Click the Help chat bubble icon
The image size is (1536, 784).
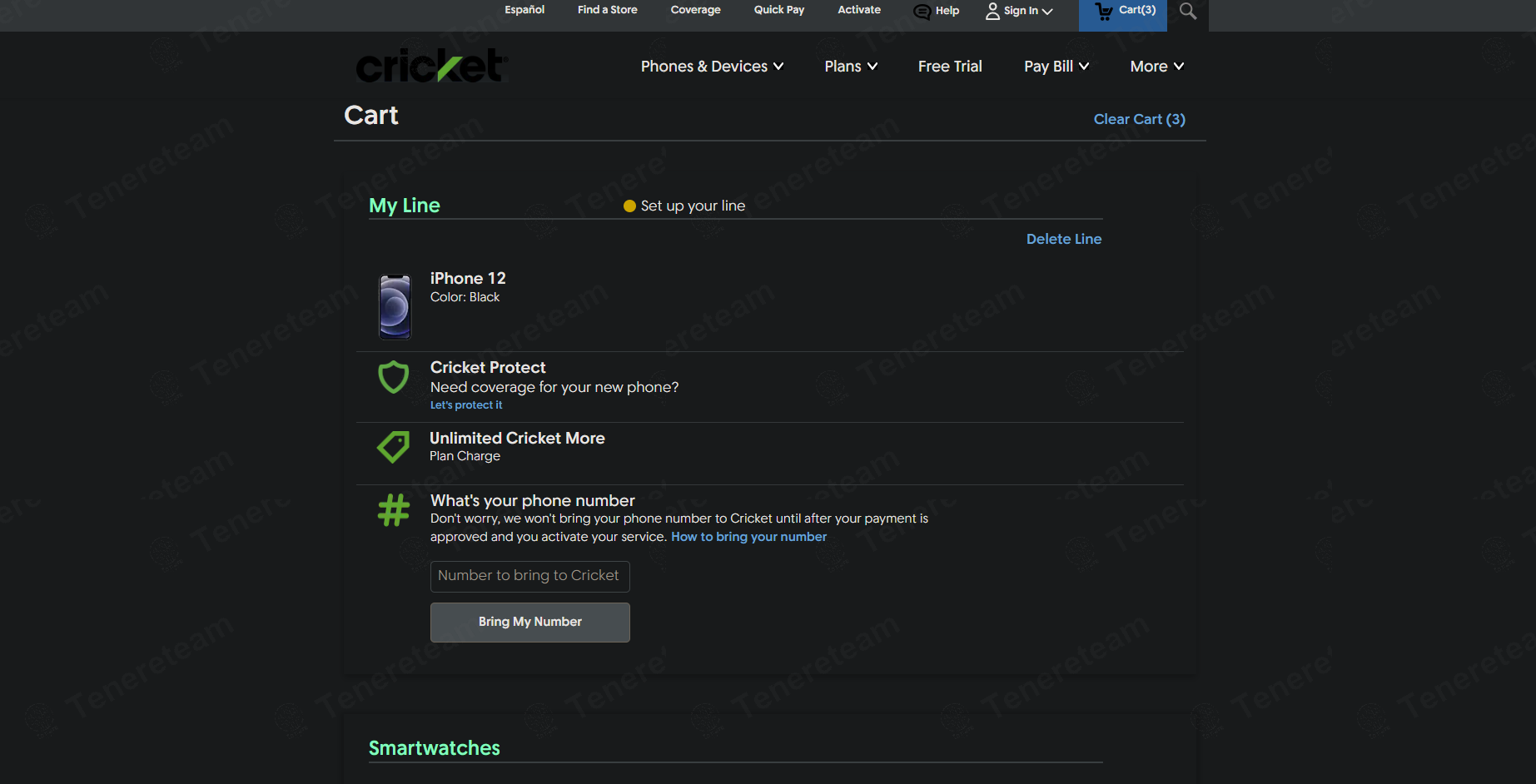pos(922,12)
